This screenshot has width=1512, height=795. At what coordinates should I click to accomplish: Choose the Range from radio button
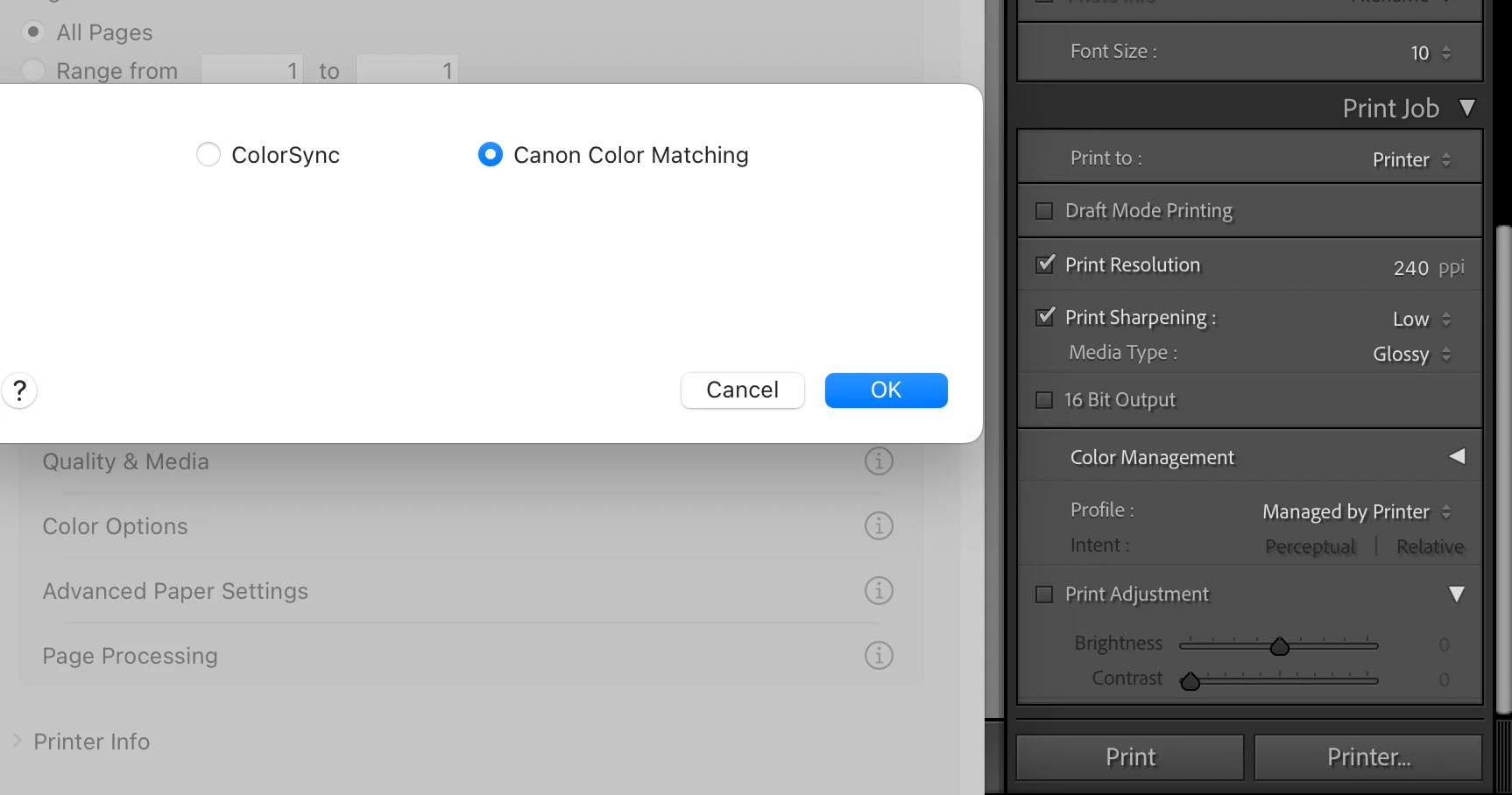[33, 70]
